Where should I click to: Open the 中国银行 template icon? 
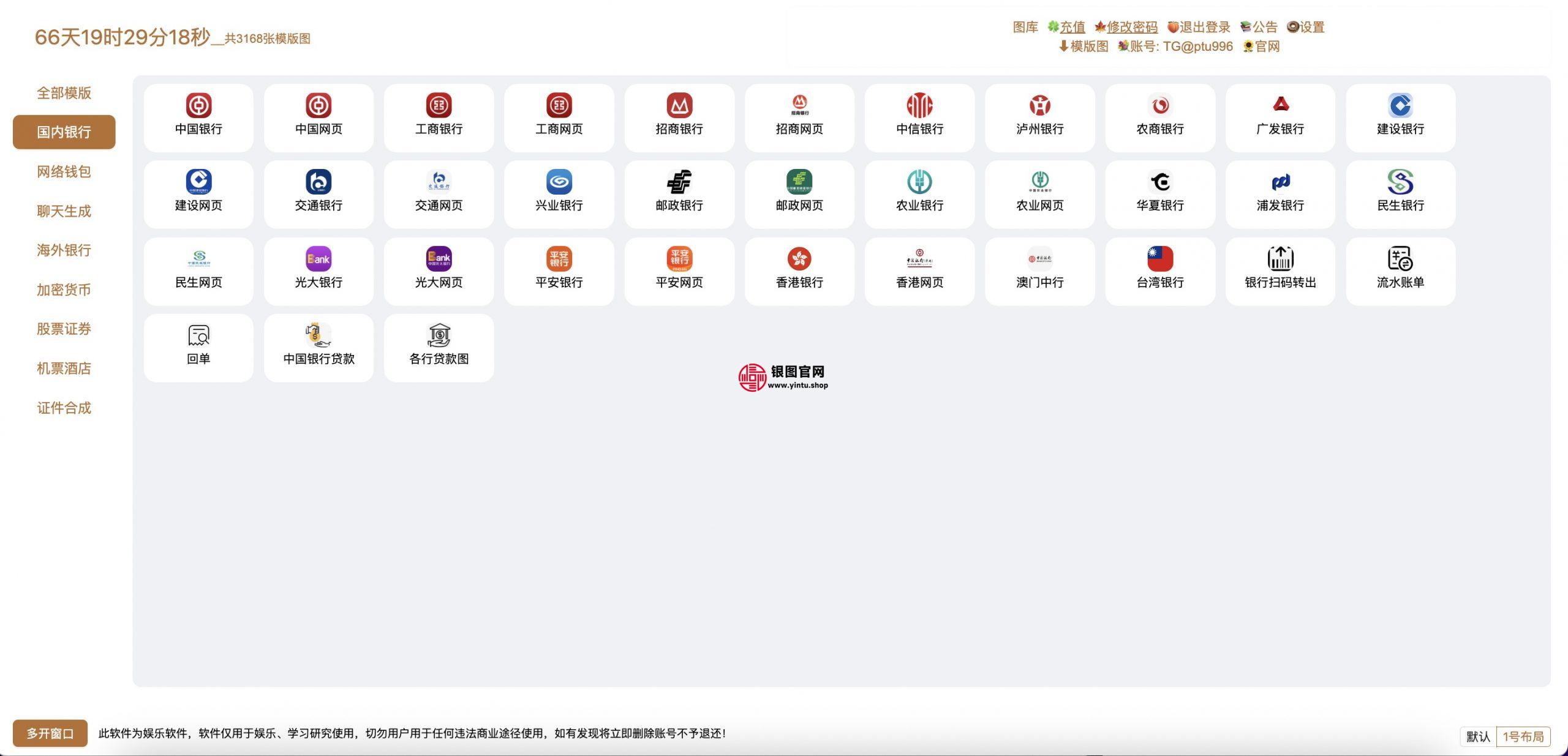[x=198, y=105]
